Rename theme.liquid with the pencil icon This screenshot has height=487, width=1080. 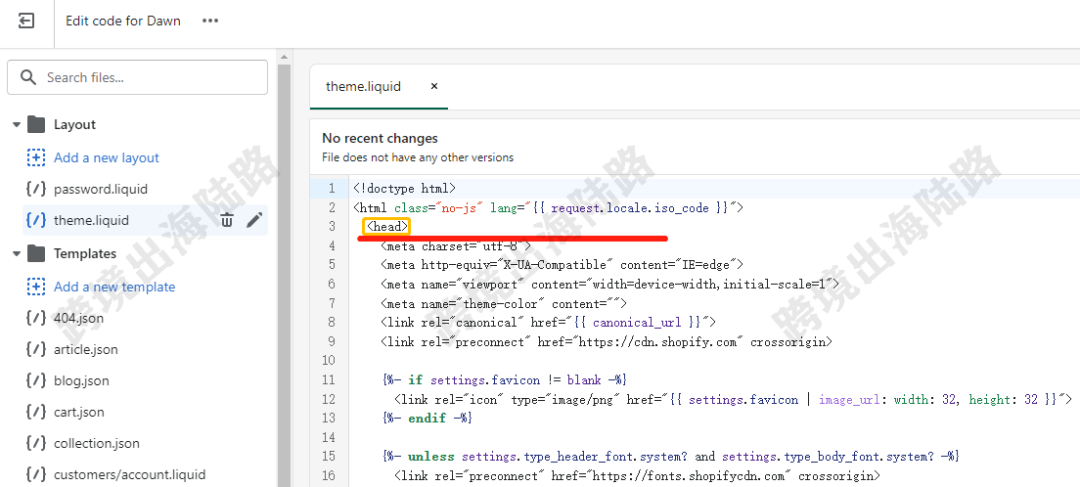click(x=255, y=220)
